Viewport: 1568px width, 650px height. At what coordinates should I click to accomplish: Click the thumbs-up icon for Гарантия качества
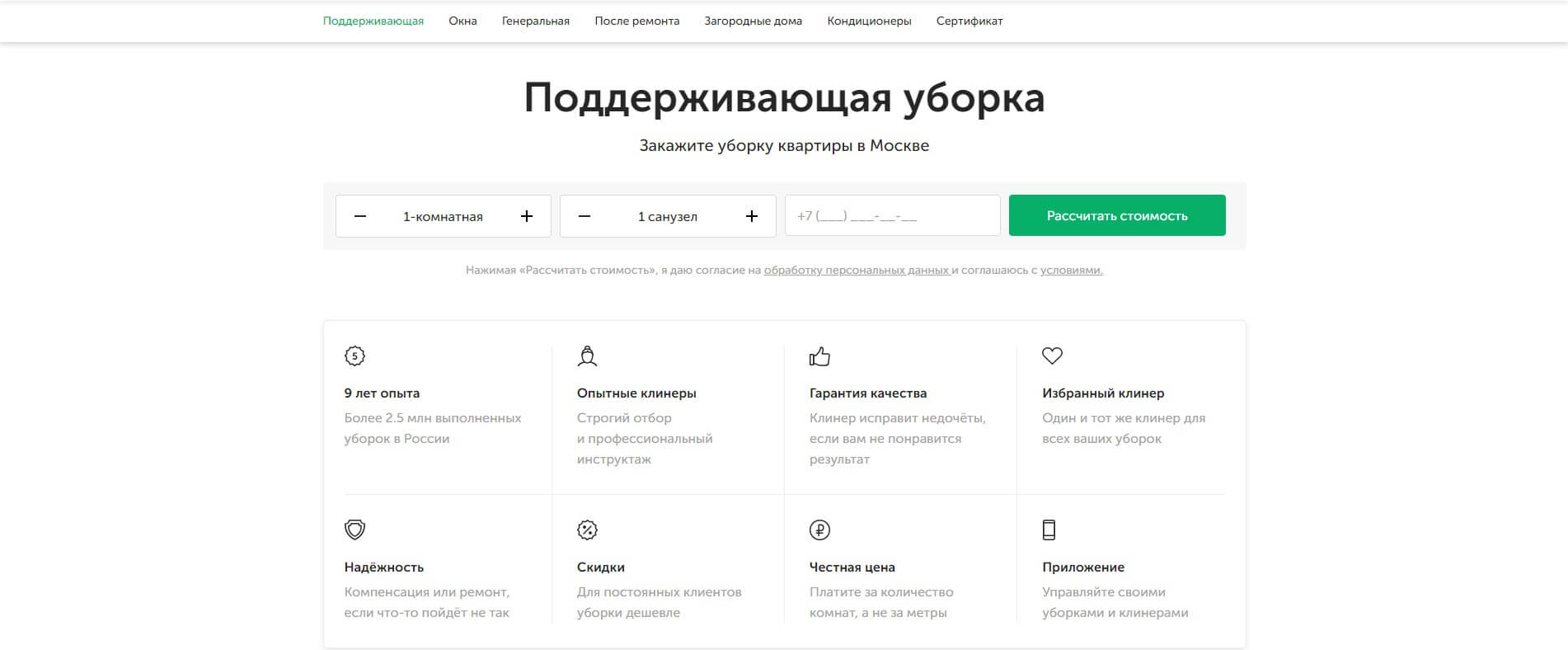(x=819, y=356)
